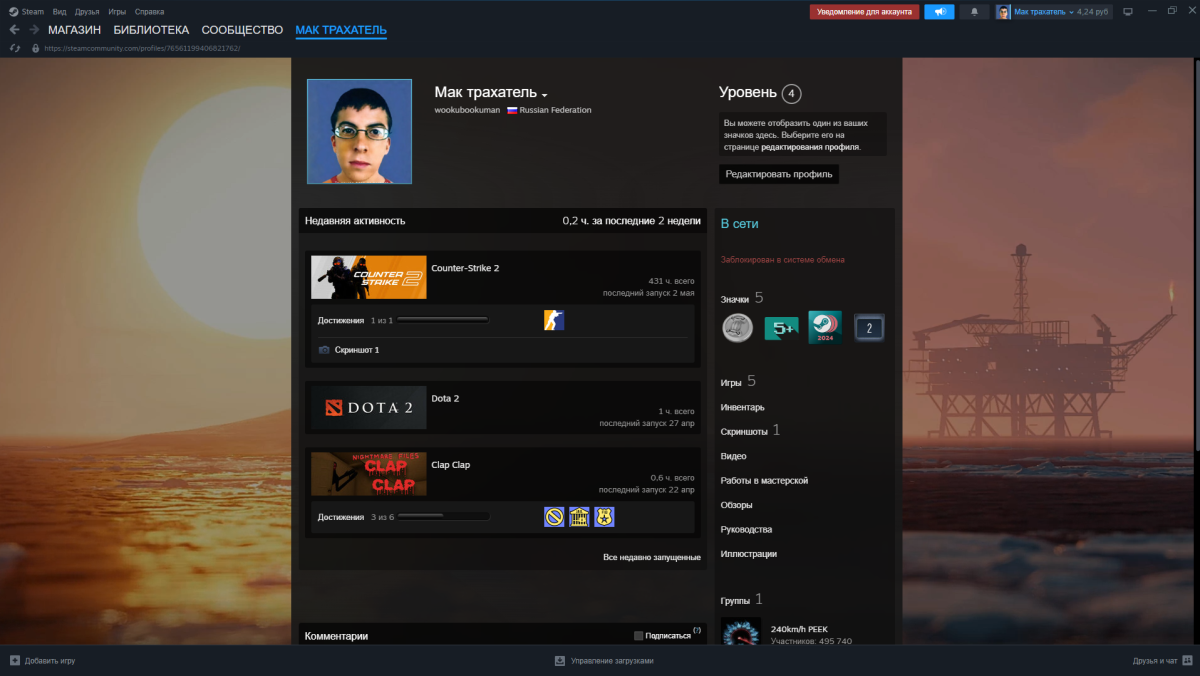
Task: Go to the МАГАЗИН tab
Action: [74, 30]
